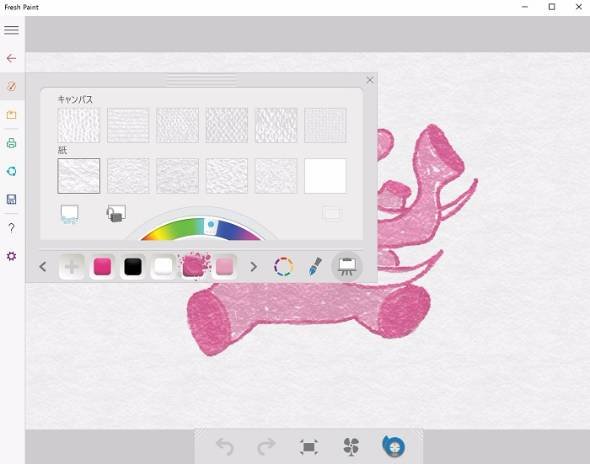The height and width of the screenshot is (464, 590).
Task: Select the fourth paper texture
Action: 227,176
